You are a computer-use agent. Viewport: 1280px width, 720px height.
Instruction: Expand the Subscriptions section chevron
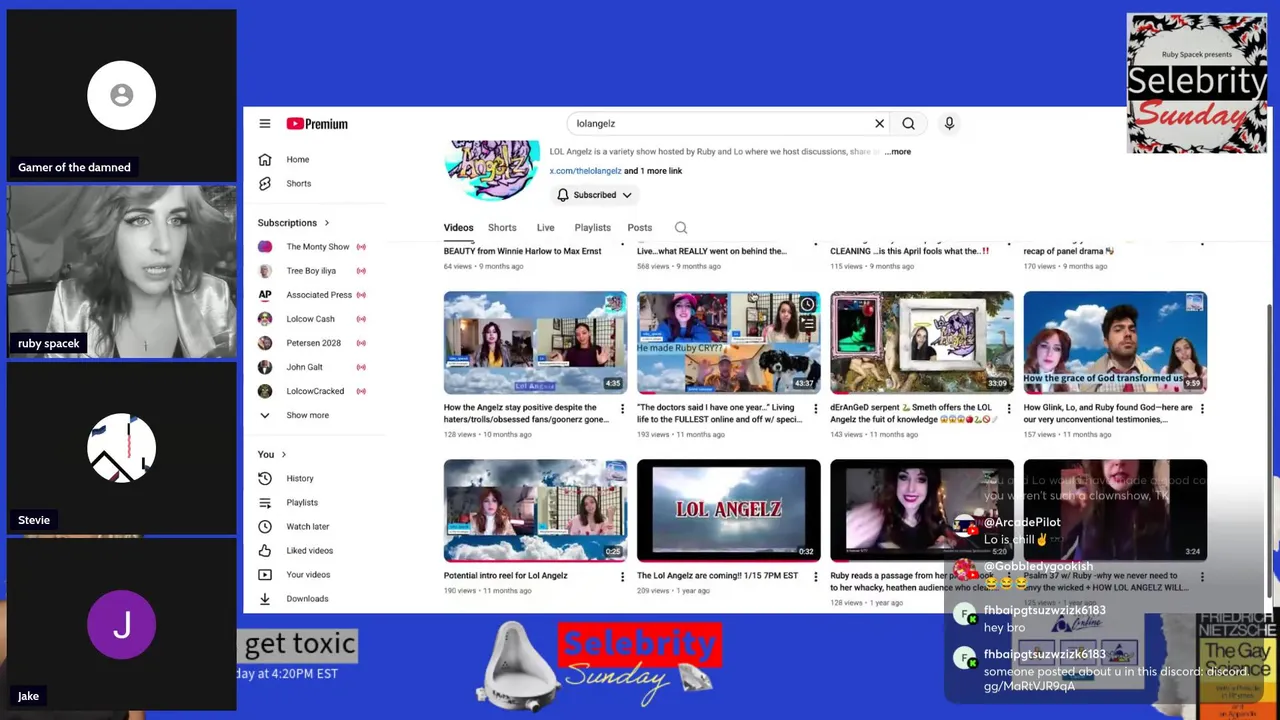(x=326, y=223)
